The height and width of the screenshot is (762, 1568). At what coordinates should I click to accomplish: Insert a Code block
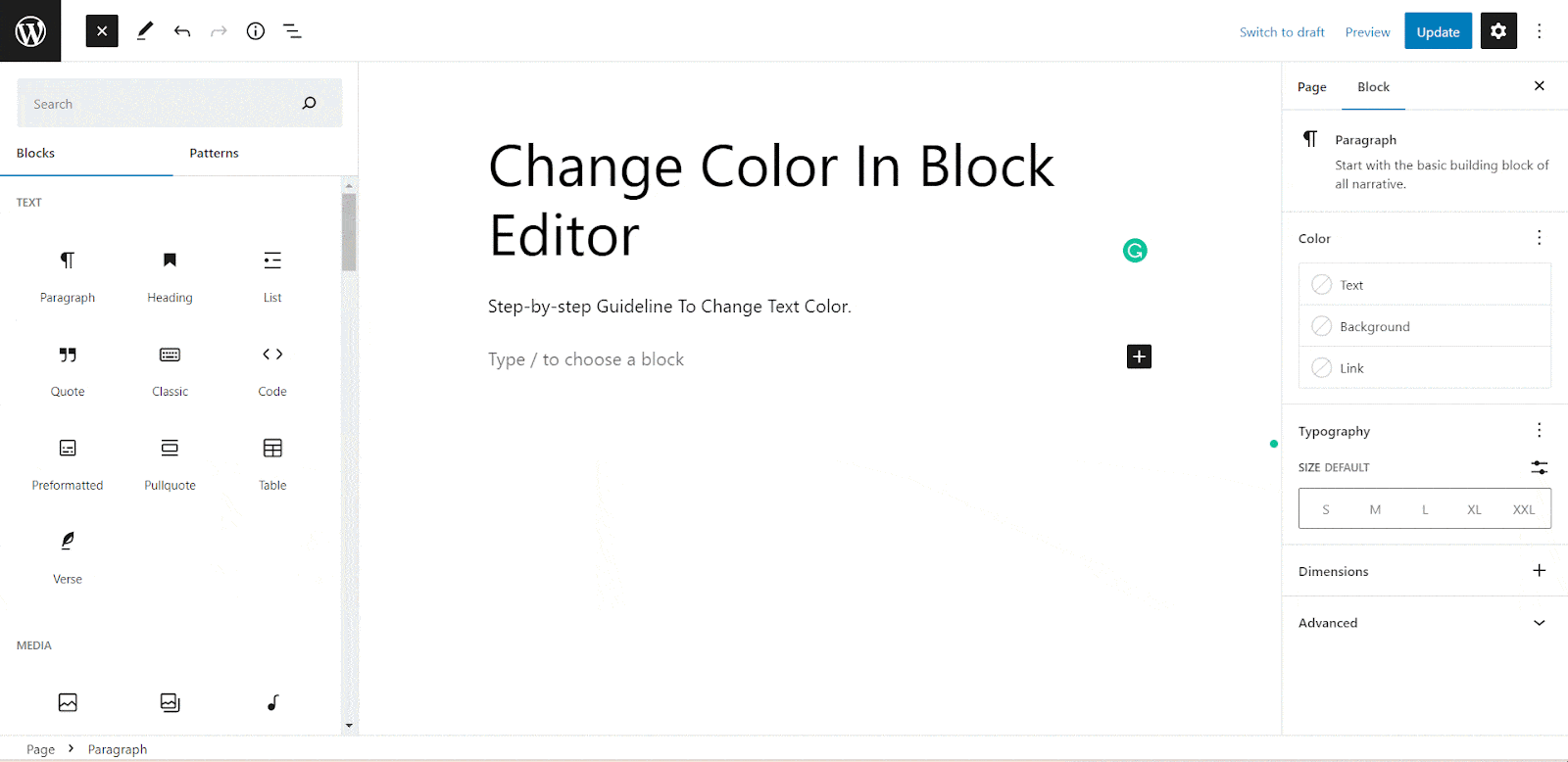(x=271, y=370)
